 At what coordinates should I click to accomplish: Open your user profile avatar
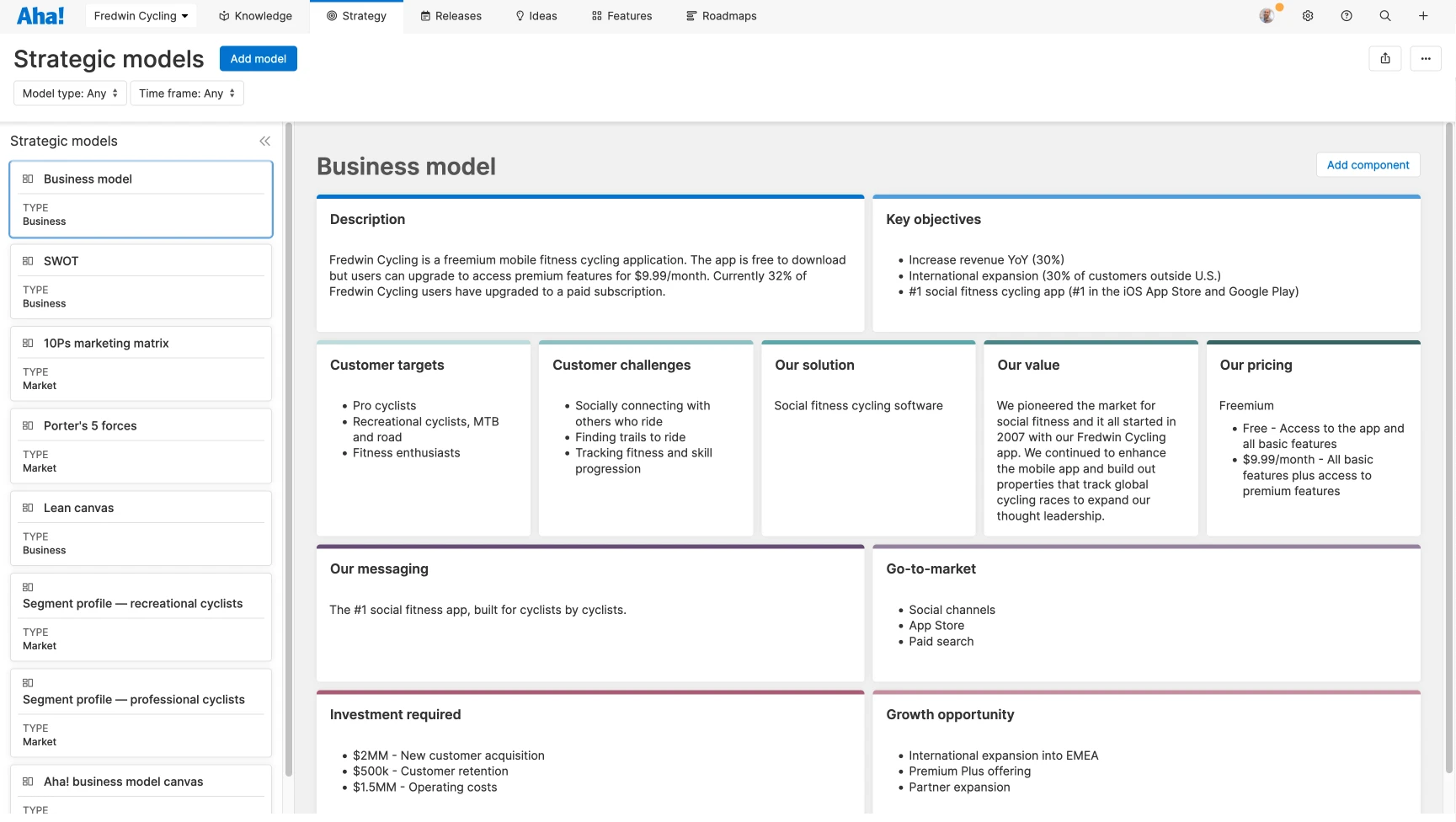1267,16
